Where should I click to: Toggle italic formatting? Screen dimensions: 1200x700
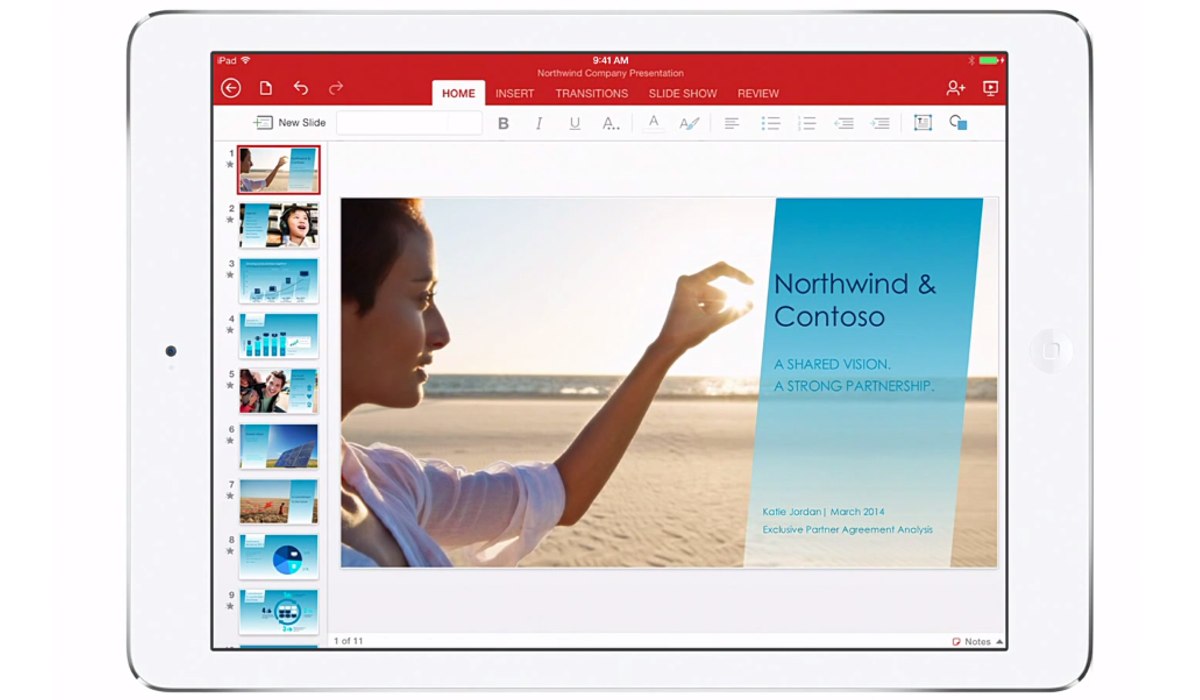(x=539, y=123)
